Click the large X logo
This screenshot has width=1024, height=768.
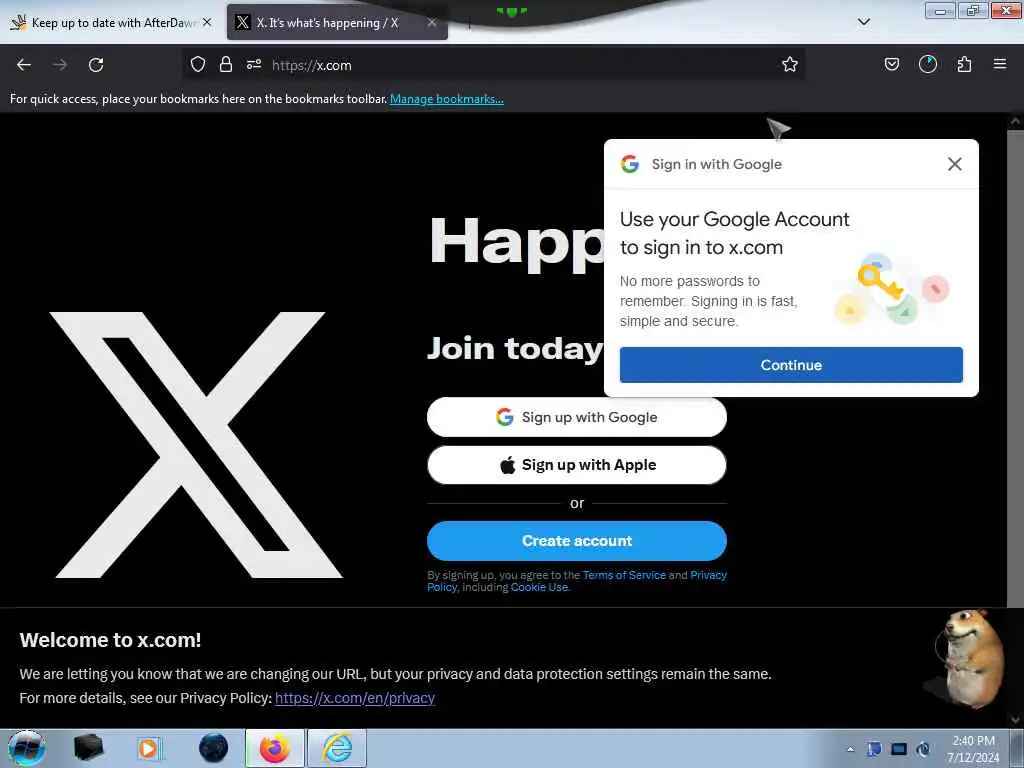196,445
